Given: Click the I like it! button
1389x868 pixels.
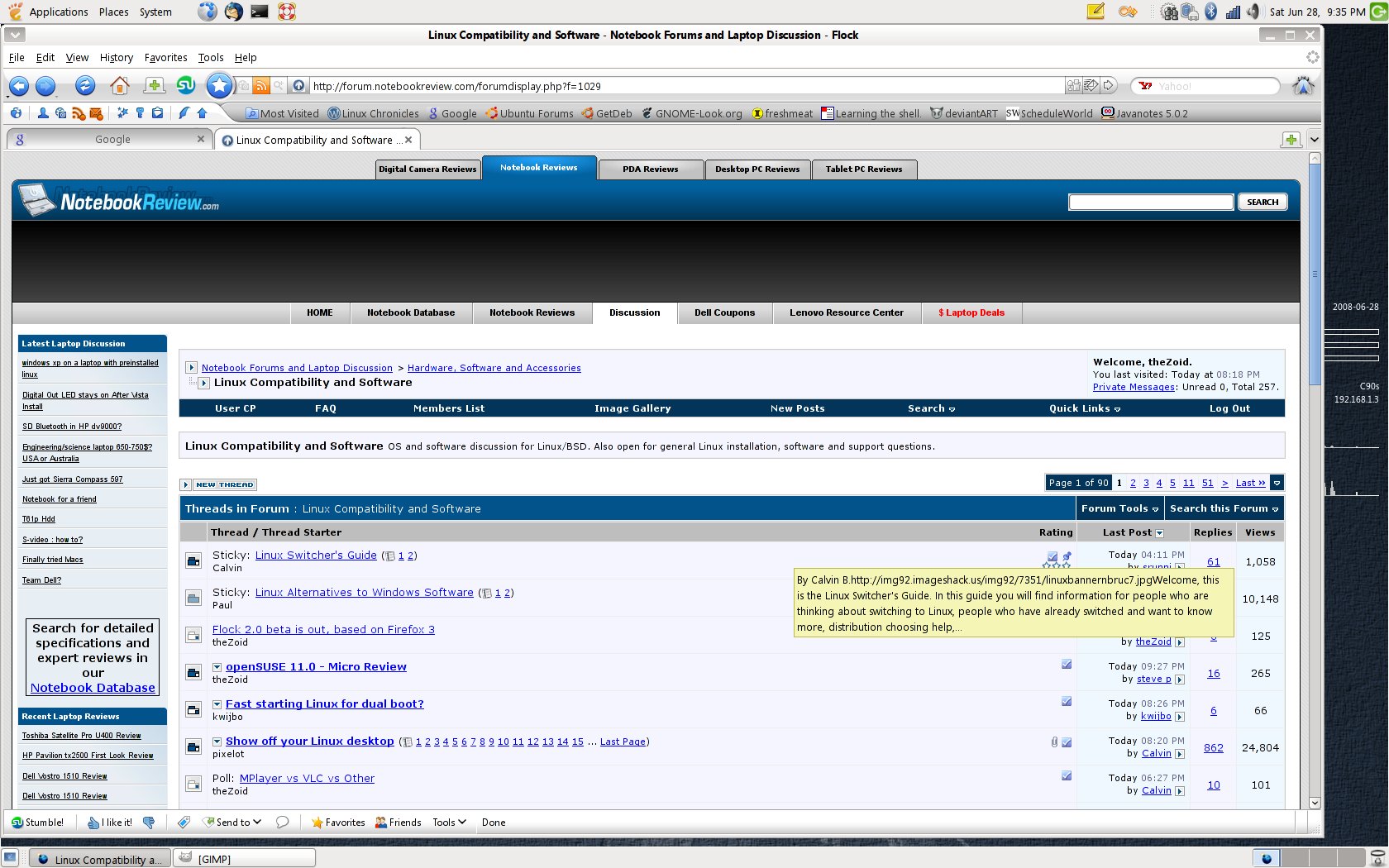Looking at the screenshot, I should coord(110,823).
